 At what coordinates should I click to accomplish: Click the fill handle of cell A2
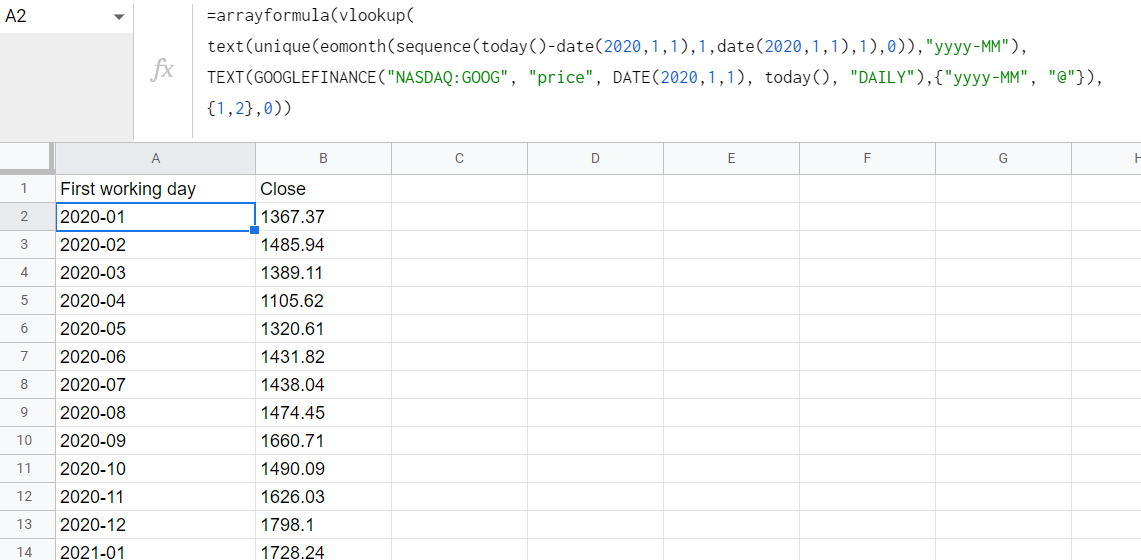point(255,230)
